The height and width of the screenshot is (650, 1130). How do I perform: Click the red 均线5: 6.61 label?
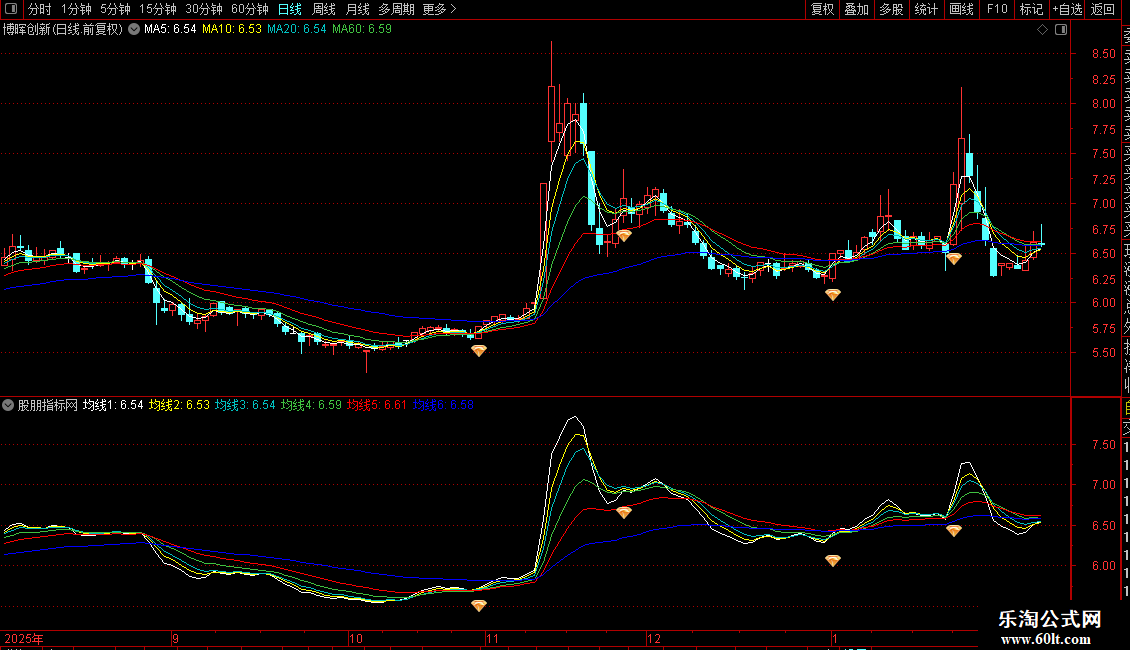point(377,405)
